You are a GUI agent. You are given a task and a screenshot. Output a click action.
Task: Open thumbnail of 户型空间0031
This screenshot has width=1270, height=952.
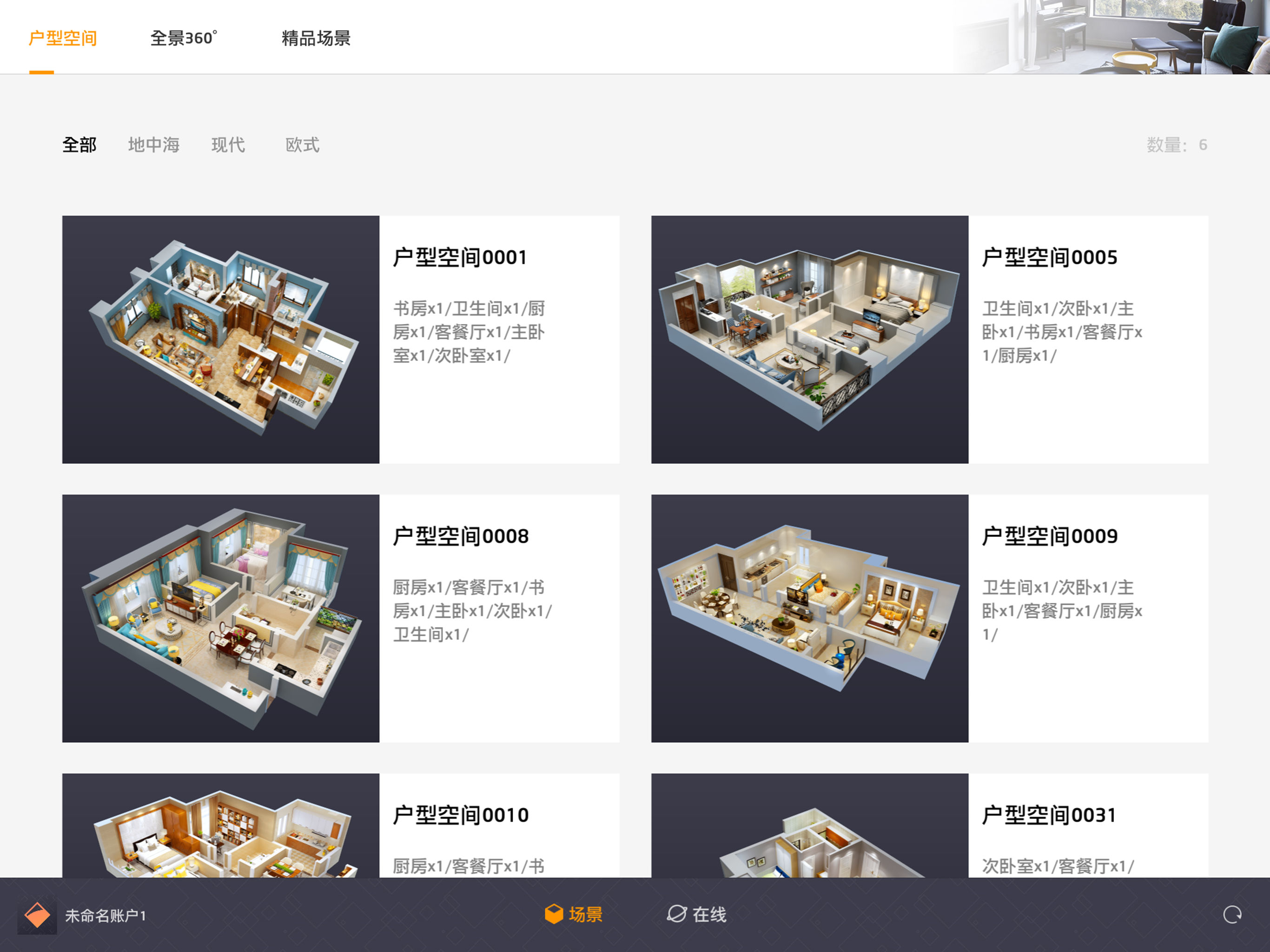(809, 825)
